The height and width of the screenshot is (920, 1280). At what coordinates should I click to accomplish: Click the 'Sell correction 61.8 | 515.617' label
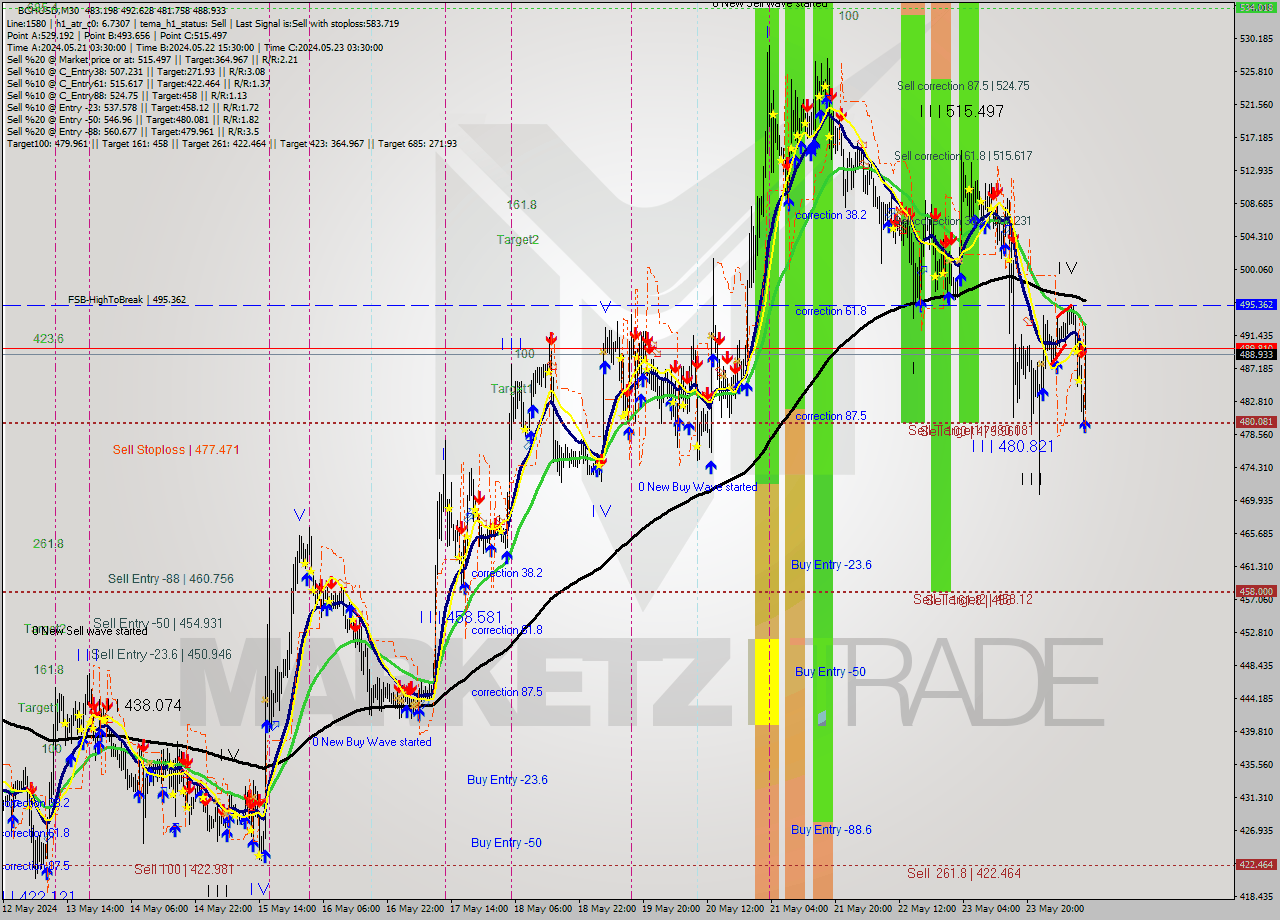click(x=963, y=156)
